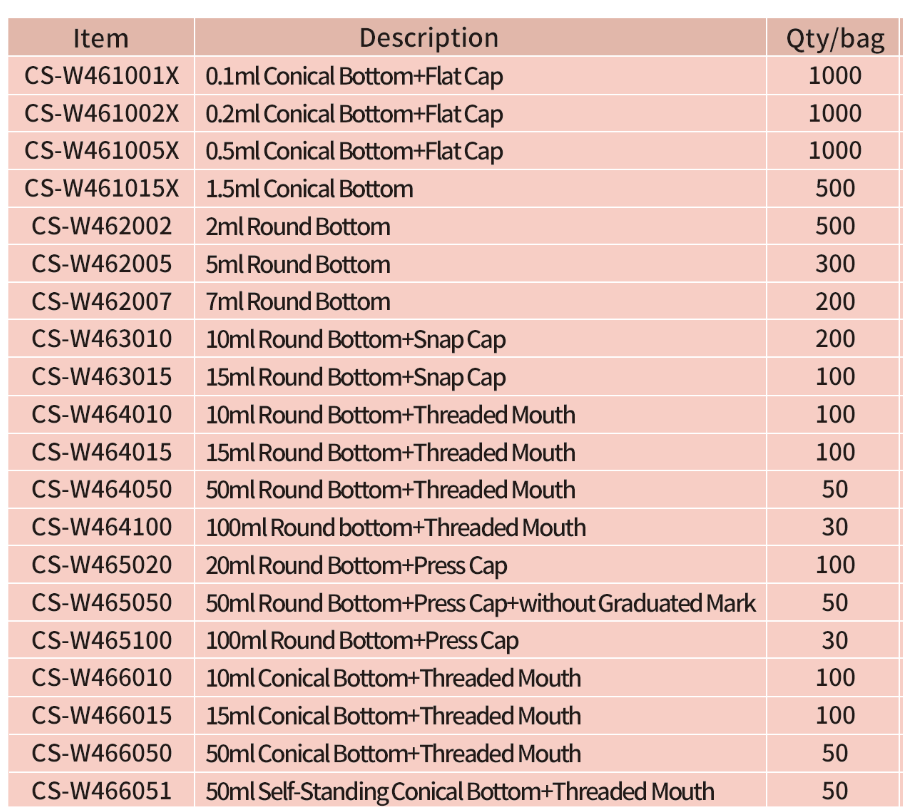Select item code CS-W461015X
Screen dimensions: 903x811
coord(101,189)
